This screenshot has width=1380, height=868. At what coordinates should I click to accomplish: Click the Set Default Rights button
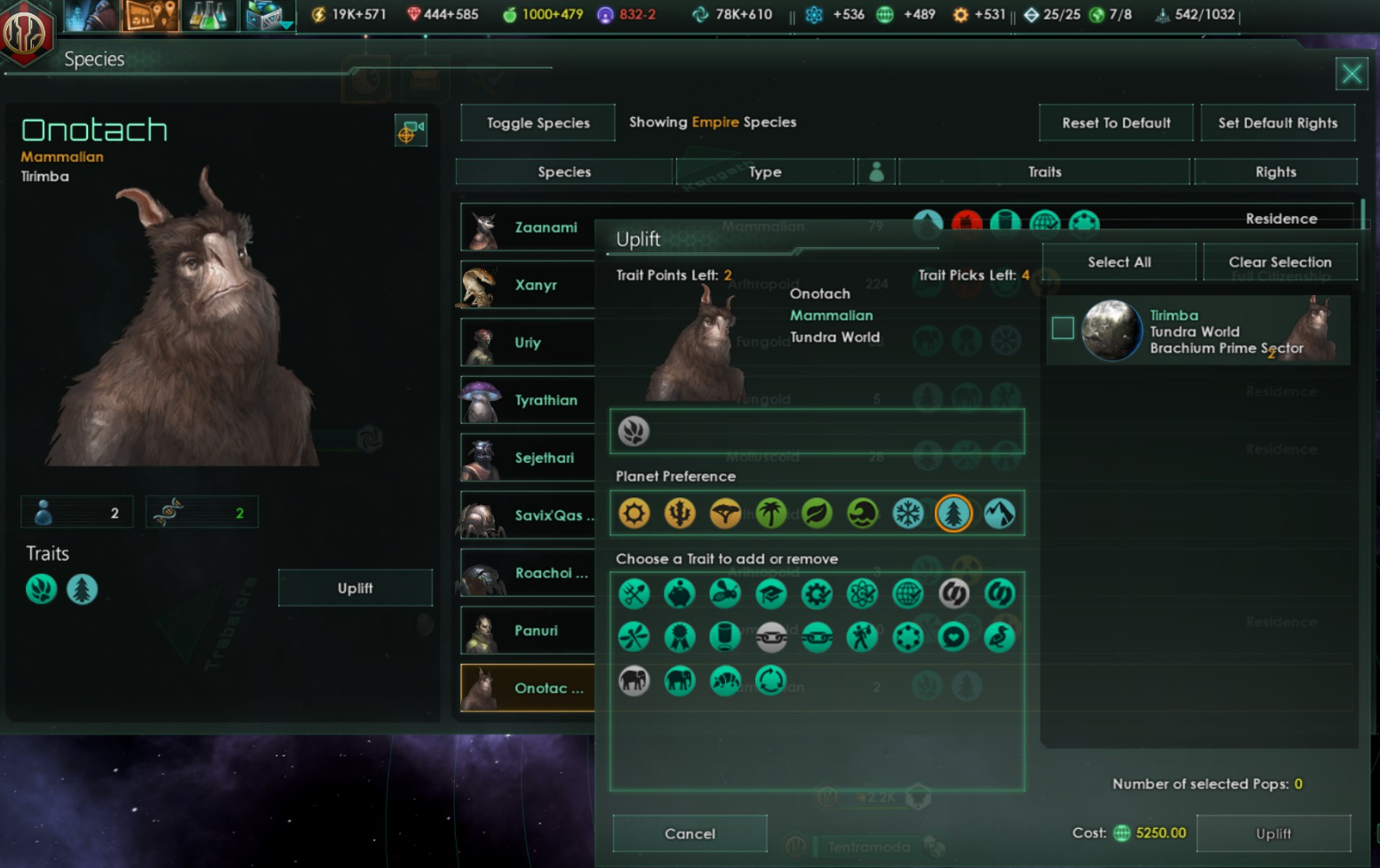point(1277,123)
